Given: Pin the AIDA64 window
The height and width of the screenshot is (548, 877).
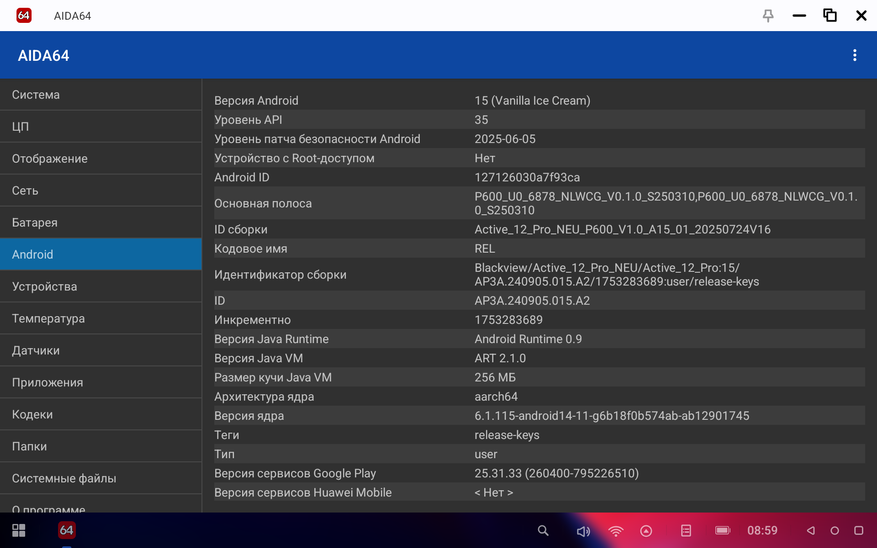Looking at the screenshot, I should (768, 16).
